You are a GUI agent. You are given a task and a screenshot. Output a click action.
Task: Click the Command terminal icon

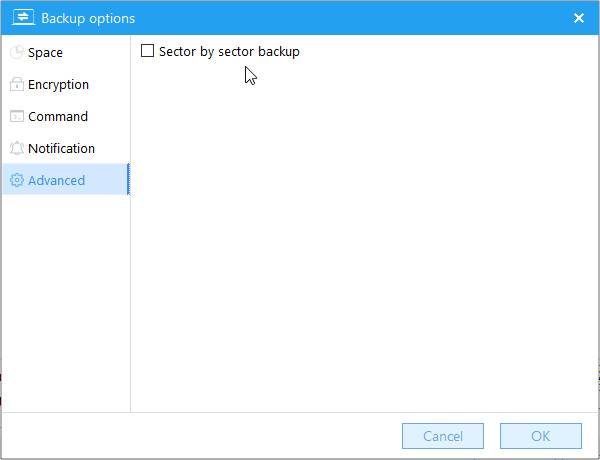(x=16, y=116)
